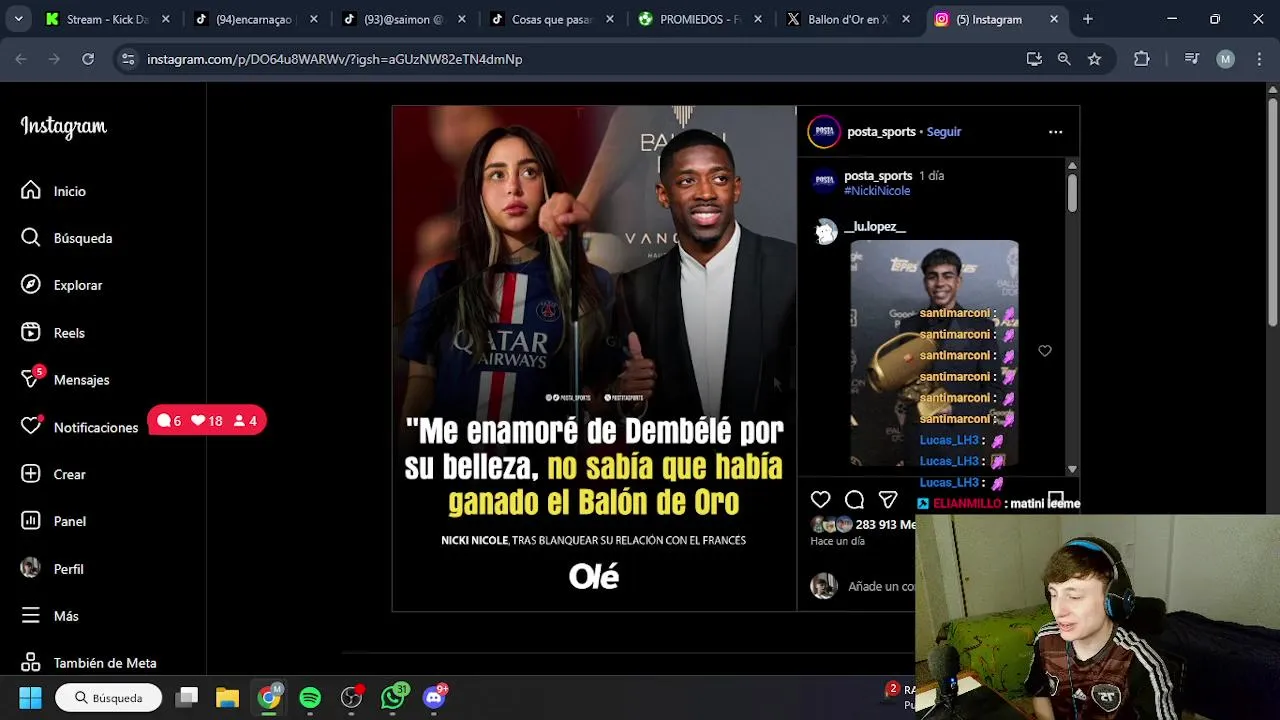The height and width of the screenshot is (720, 1280).
Task: Open Chrome extensions puzzle icon
Action: 1142,59
